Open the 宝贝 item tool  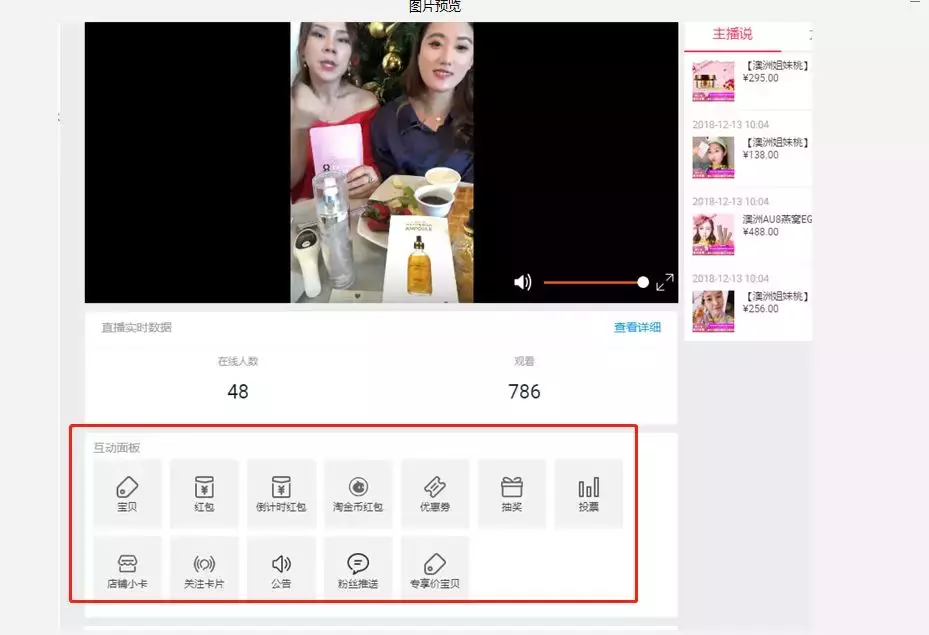[x=127, y=493]
